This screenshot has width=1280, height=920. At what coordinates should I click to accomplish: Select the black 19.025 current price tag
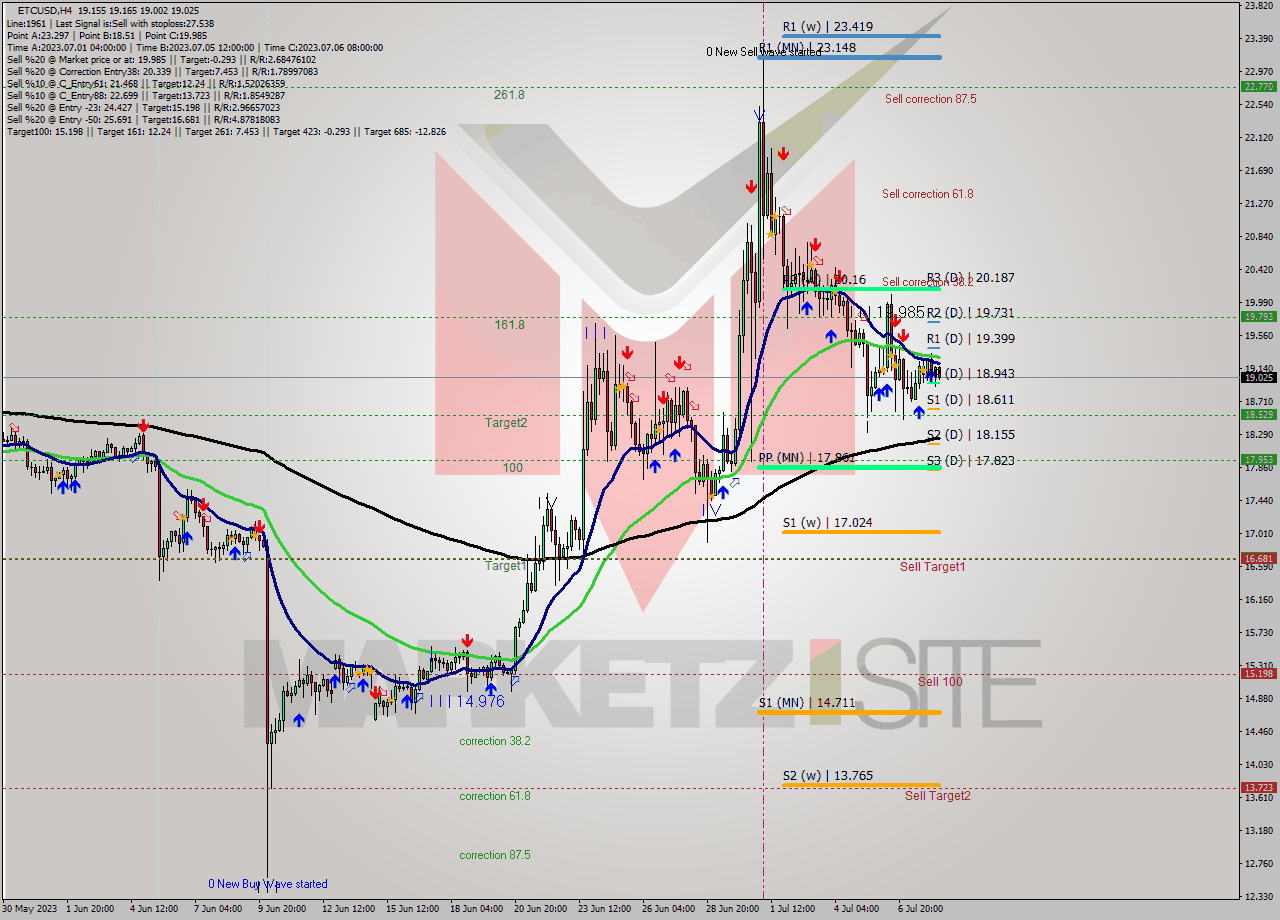pyautogui.click(x=1258, y=377)
